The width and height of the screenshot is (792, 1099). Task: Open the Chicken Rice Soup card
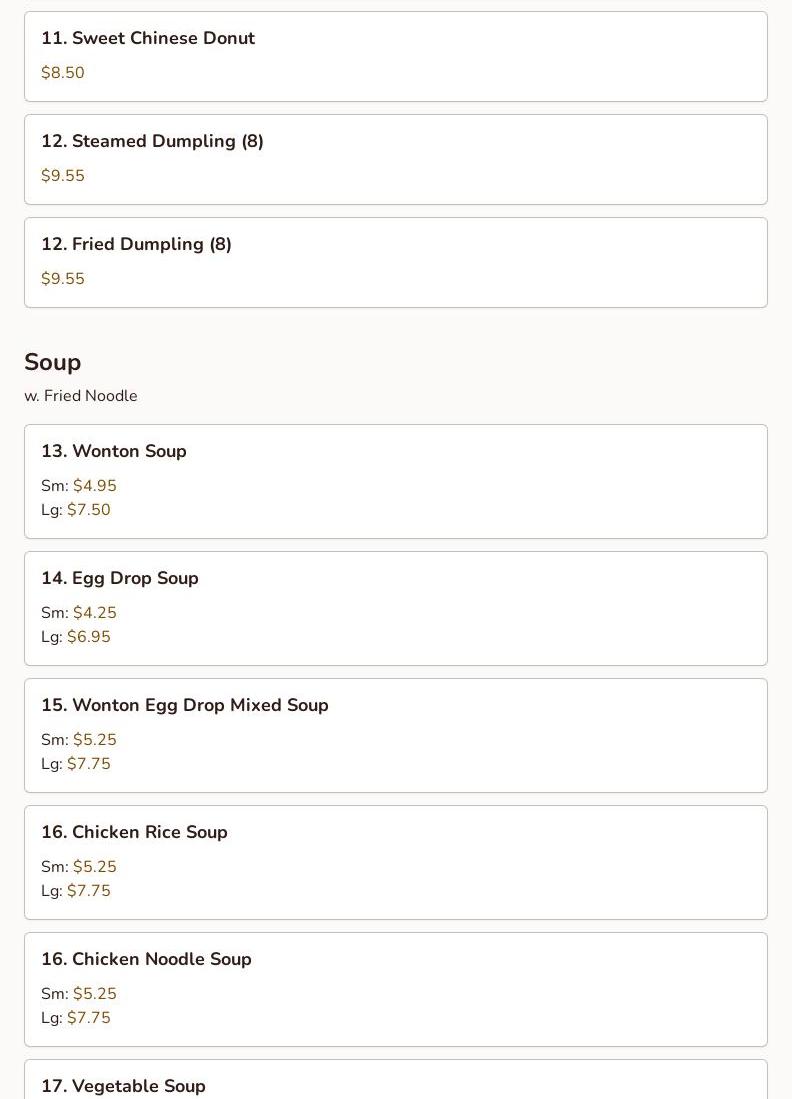point(396,862)
